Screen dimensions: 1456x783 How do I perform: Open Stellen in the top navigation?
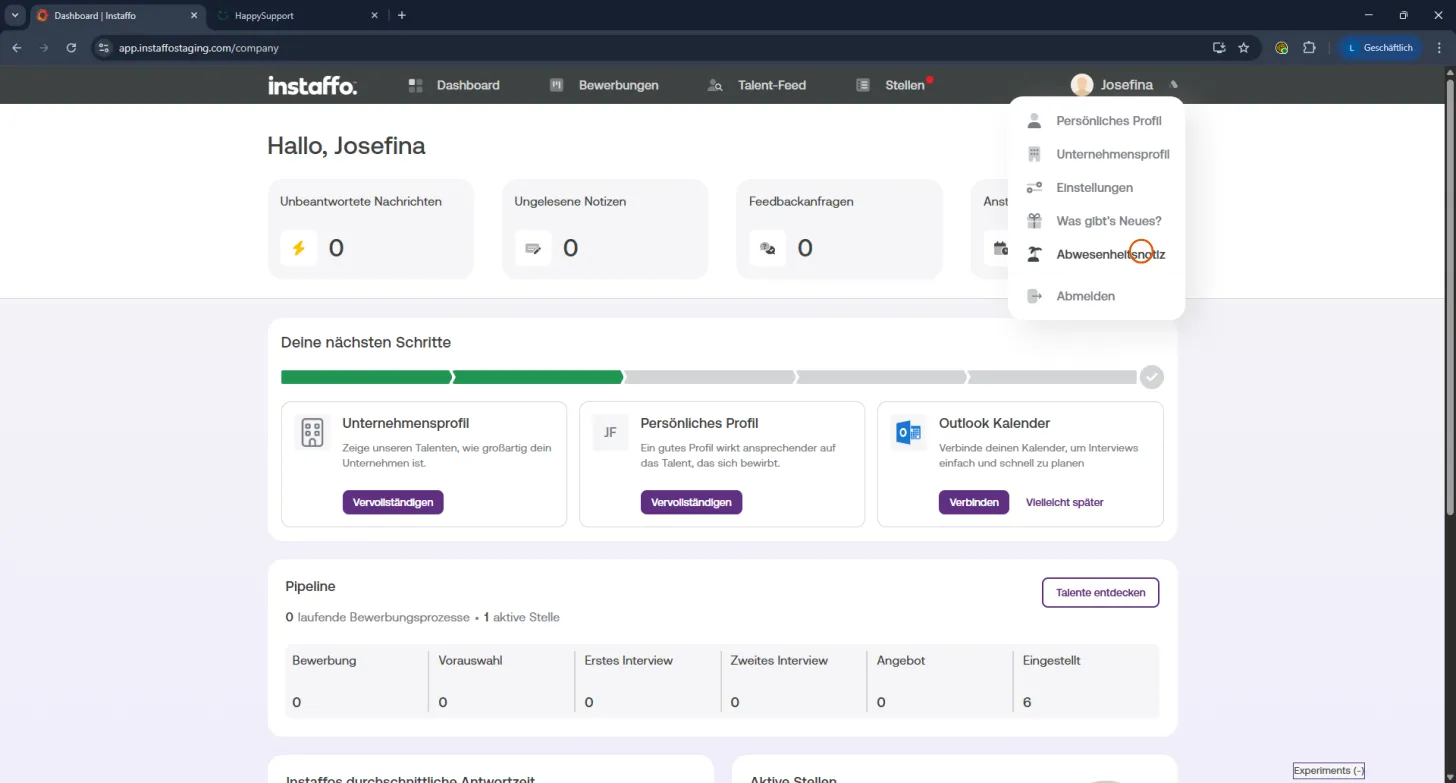pos(891,85)
